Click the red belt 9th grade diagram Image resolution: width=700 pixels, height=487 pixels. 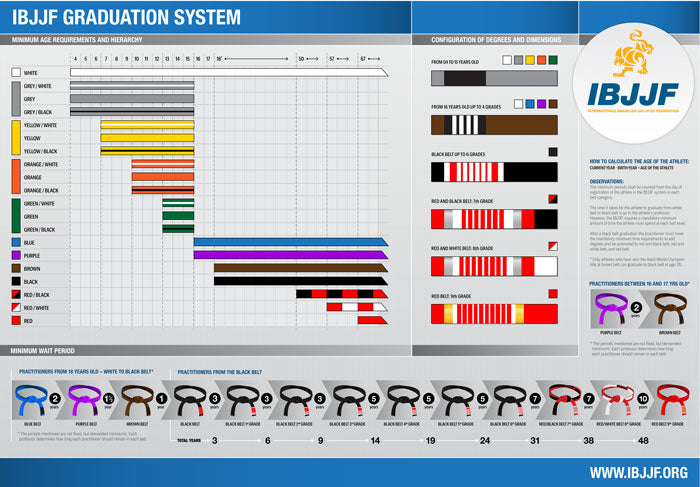point(494,314)
